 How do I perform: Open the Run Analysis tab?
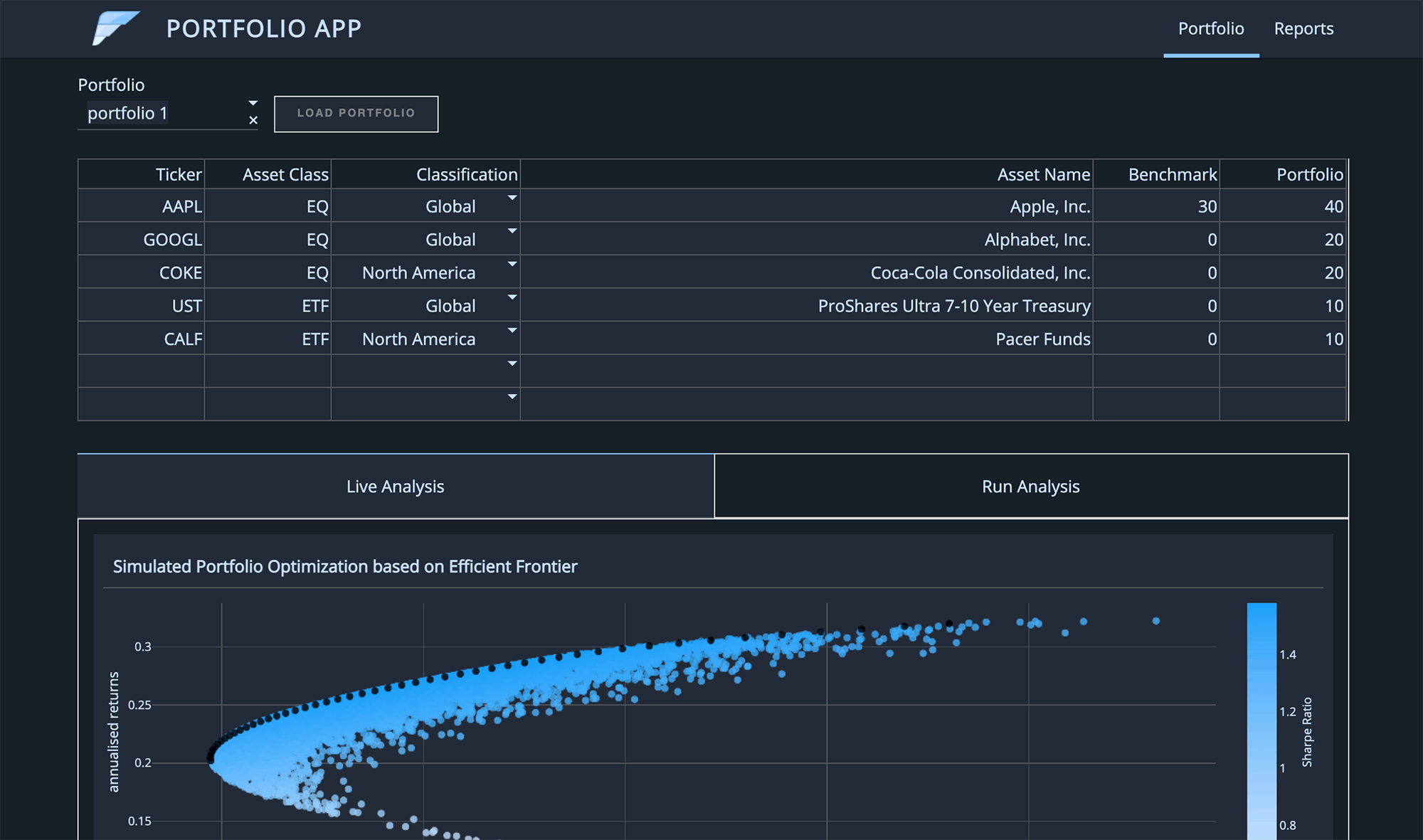[1030, 487]
